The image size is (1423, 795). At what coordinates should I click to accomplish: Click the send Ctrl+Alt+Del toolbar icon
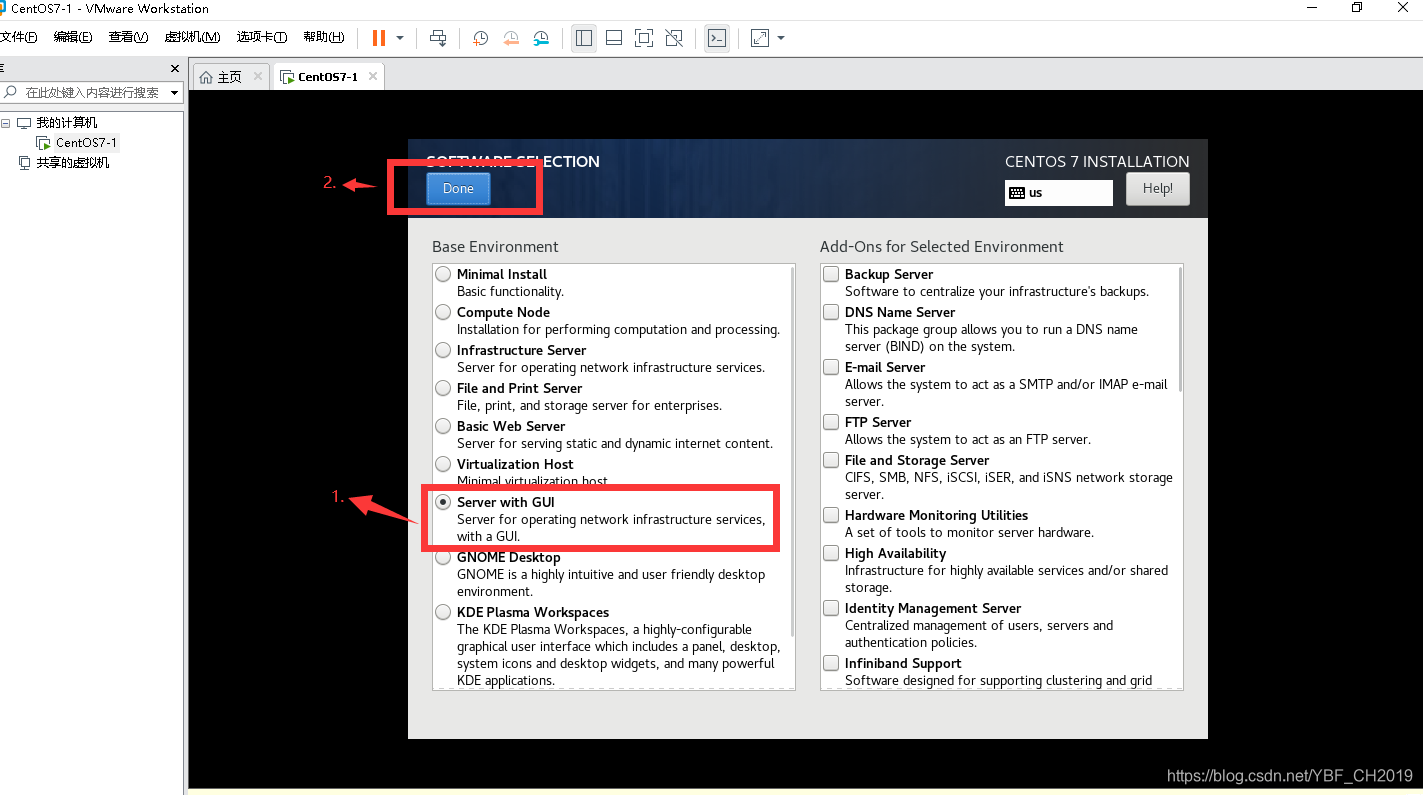(x=438, y=38)
